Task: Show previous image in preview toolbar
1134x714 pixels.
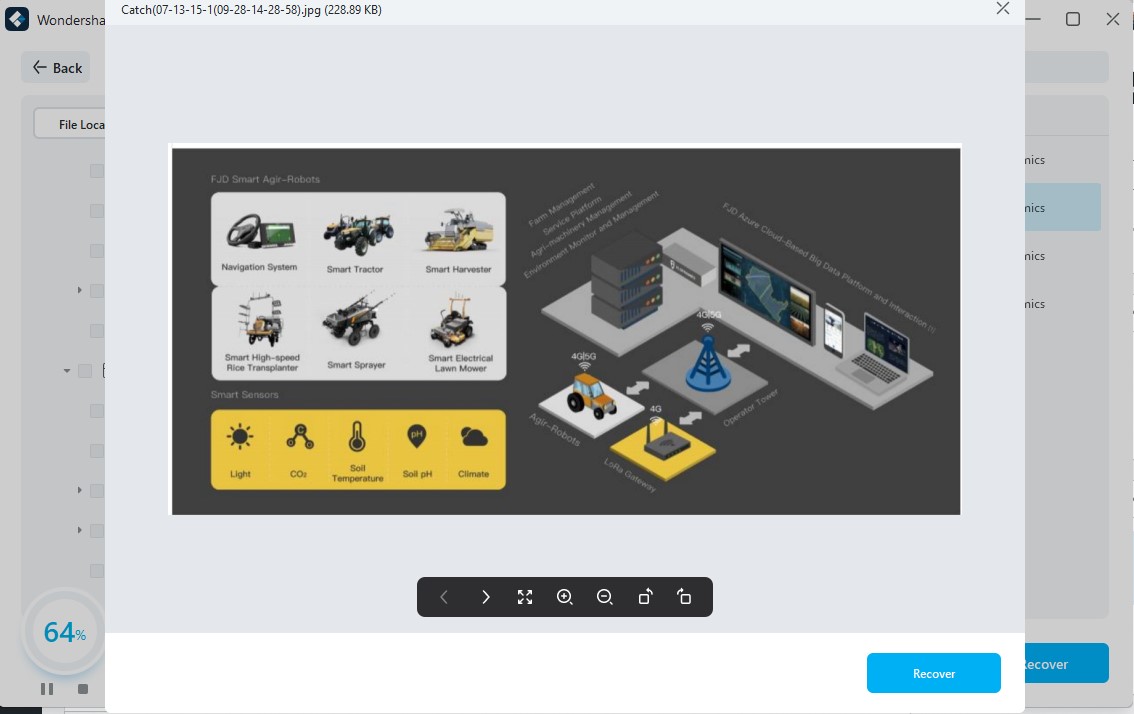Action: pyautogui.click(x=444, y=597)
